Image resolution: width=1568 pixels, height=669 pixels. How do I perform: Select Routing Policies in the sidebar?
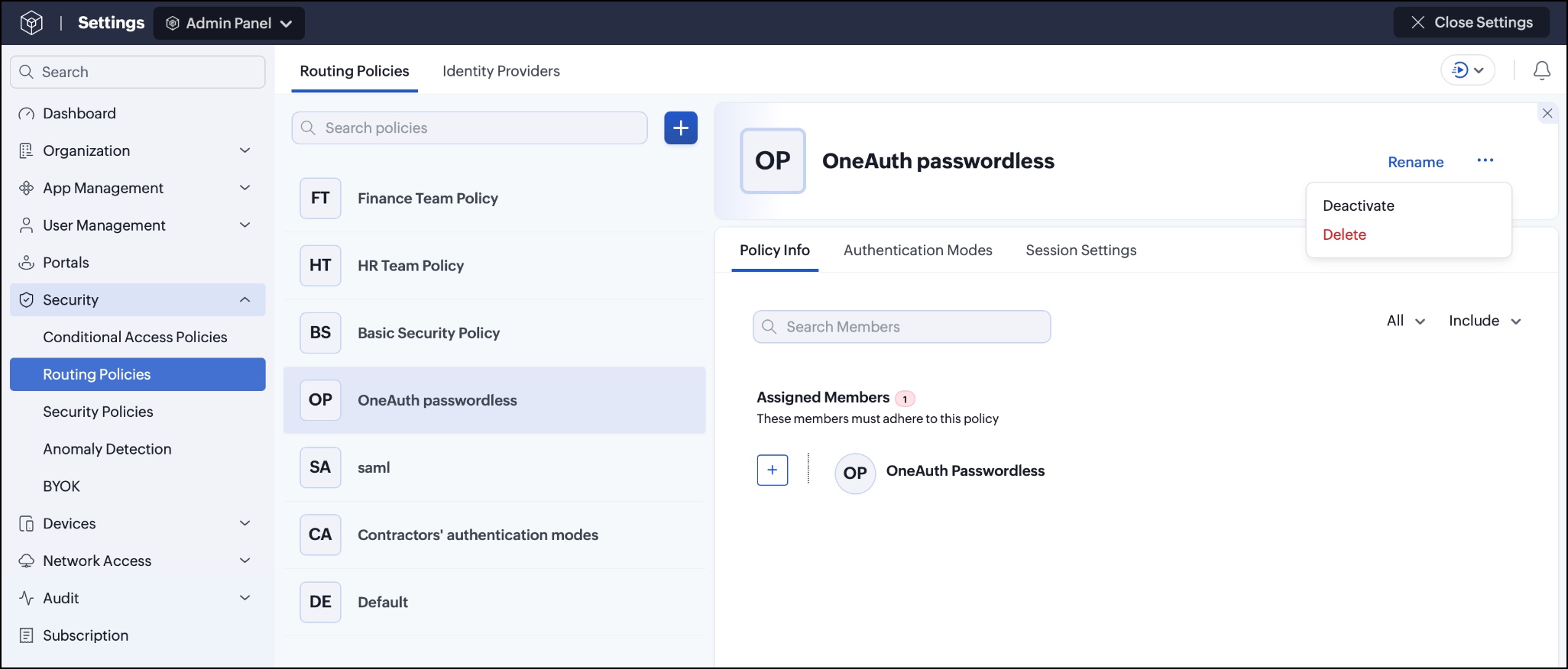click(x=138, y=374)
